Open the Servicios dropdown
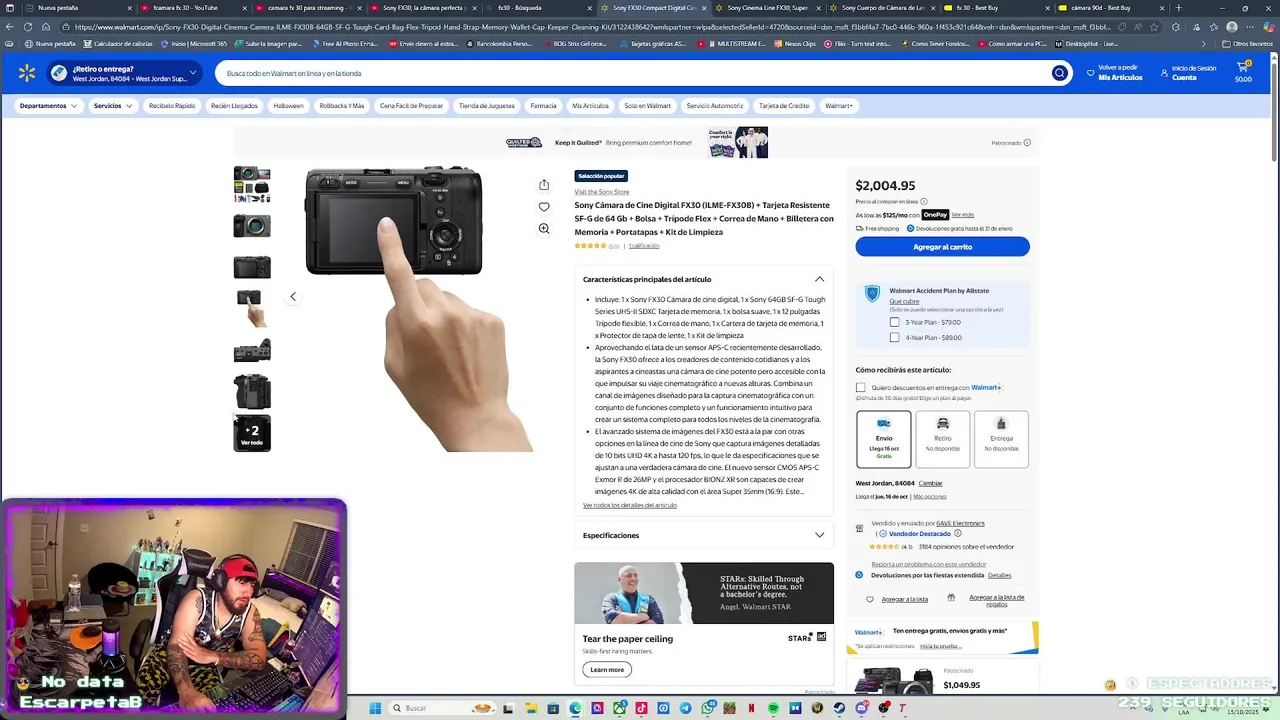The image size is (1280, 720). pyautogui.click(x=113, y=105)
